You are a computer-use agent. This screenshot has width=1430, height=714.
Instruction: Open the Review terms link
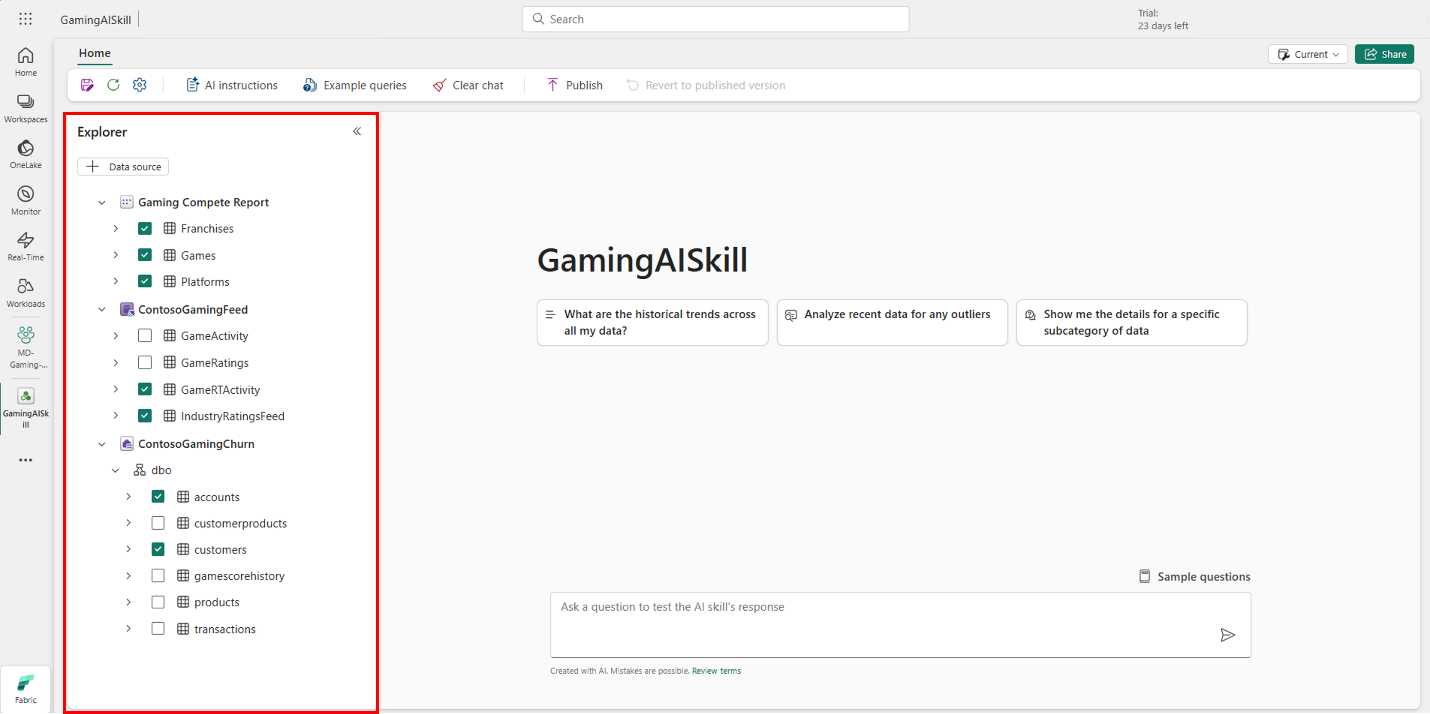[716, 671]
